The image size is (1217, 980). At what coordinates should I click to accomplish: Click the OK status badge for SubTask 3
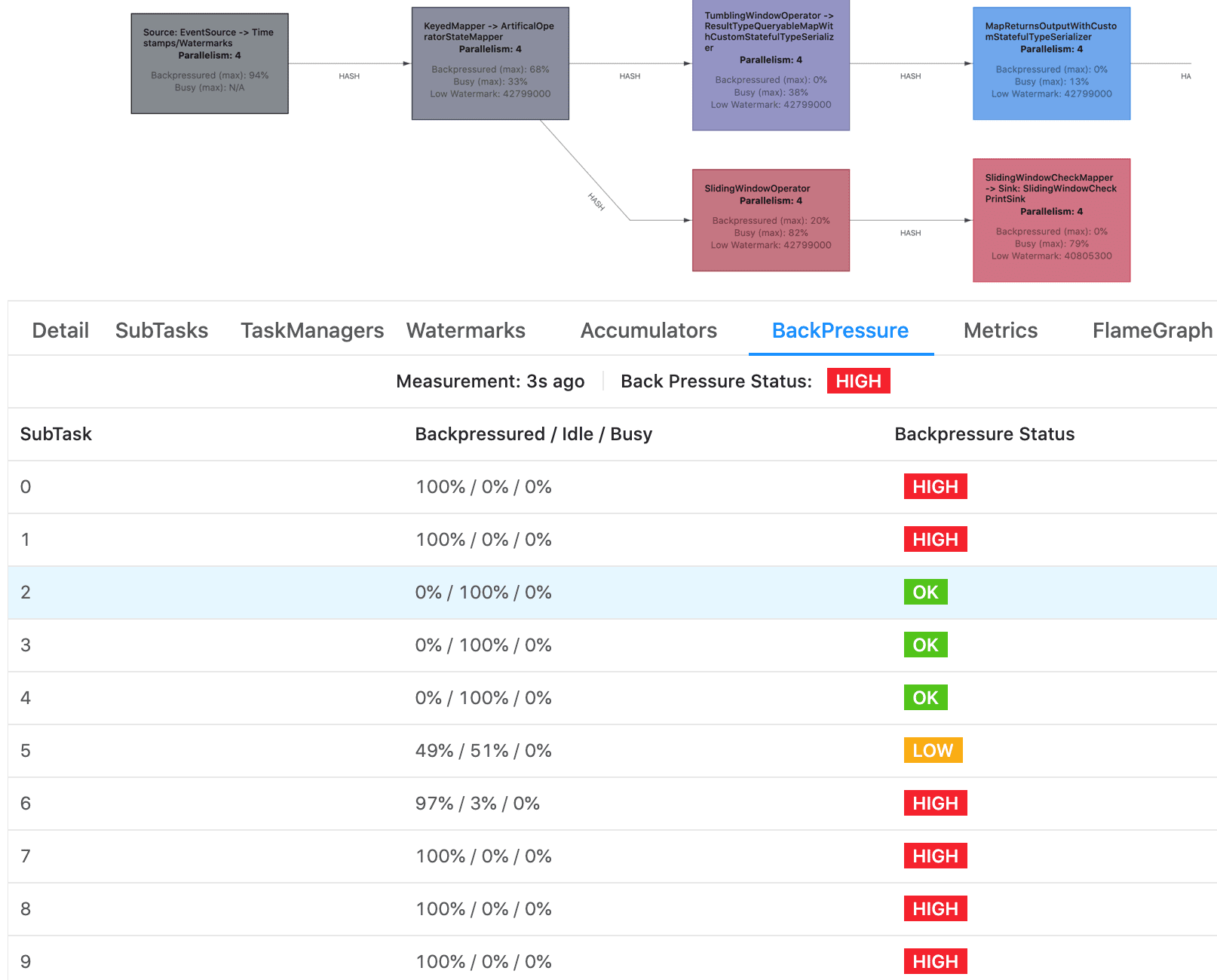point(925,645)
